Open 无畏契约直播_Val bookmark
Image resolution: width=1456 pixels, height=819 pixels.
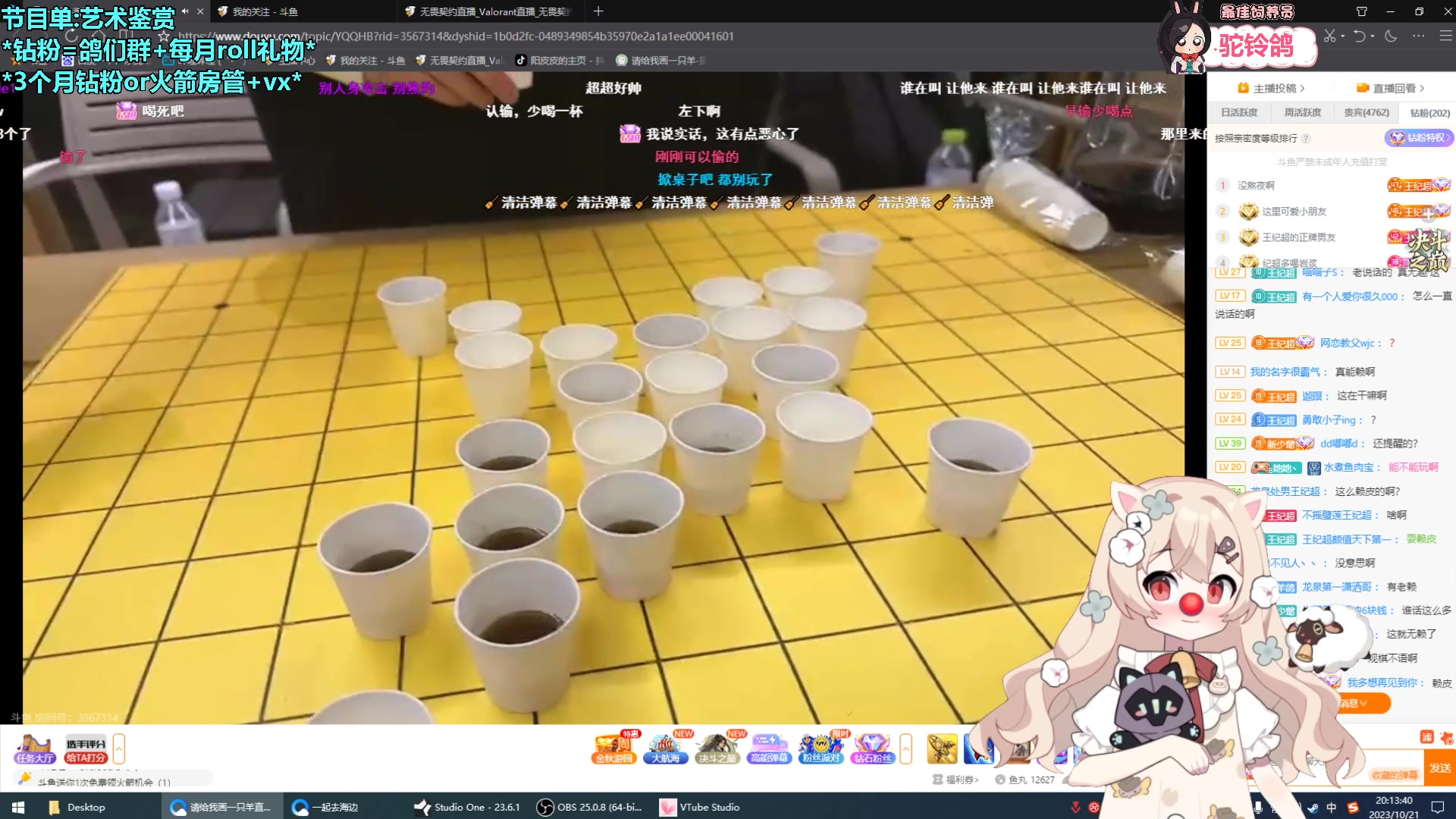[458, 61]
